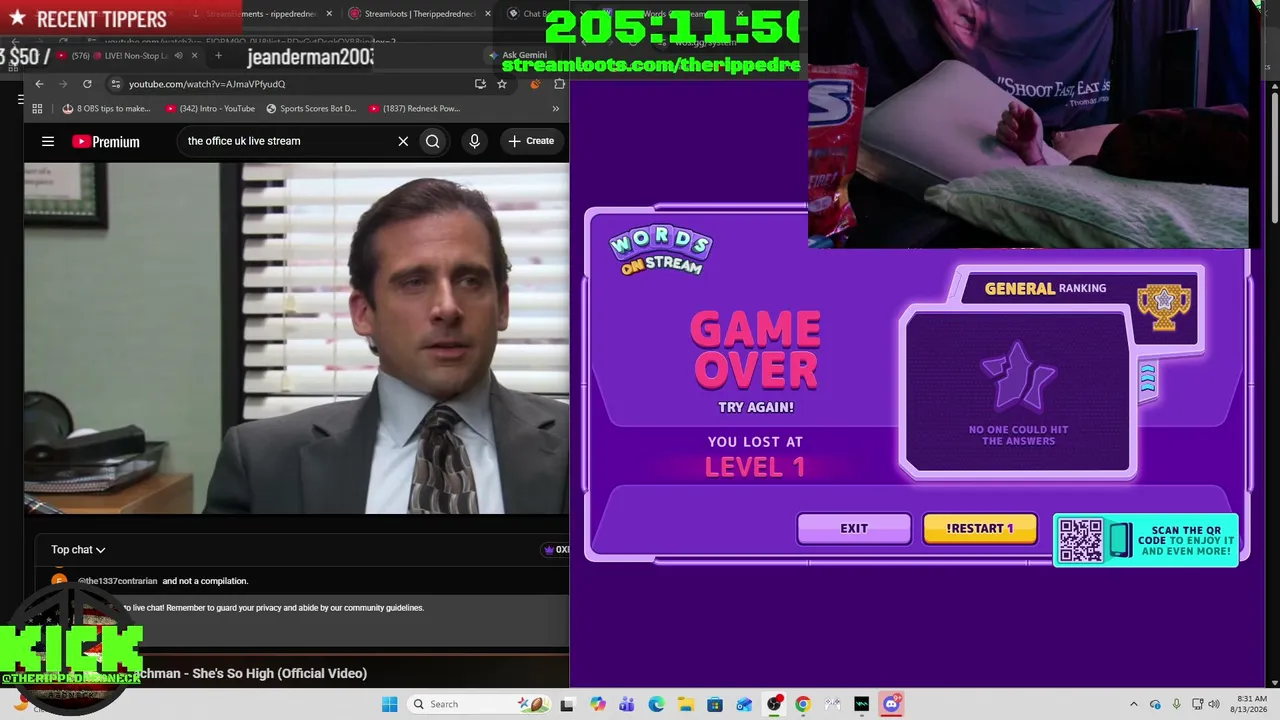This screenshot has width=1280, height=720.
Task: Go to YouTube Premium home logo
Action: pos(106,141)
